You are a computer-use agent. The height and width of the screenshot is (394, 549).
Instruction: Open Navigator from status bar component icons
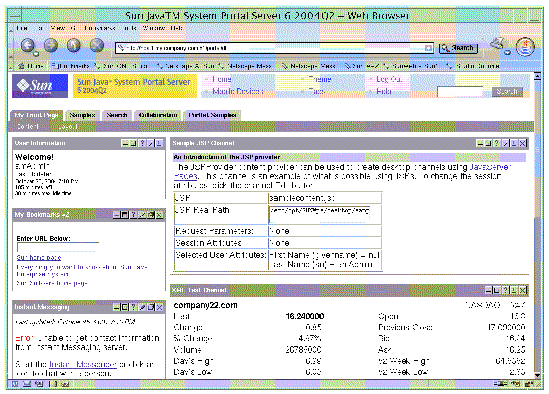point(15,384)
